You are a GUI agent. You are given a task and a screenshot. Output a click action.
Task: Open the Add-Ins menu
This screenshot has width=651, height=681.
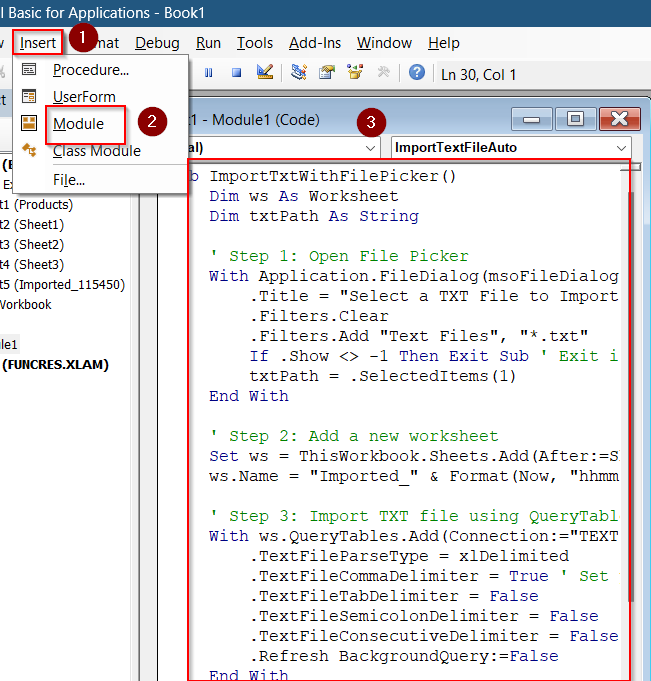315,43
